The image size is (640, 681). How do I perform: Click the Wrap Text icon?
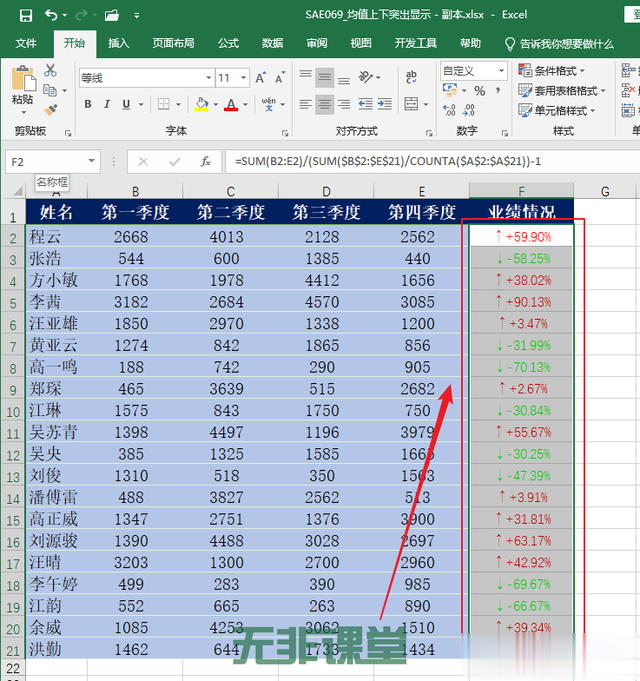point(411,77)
